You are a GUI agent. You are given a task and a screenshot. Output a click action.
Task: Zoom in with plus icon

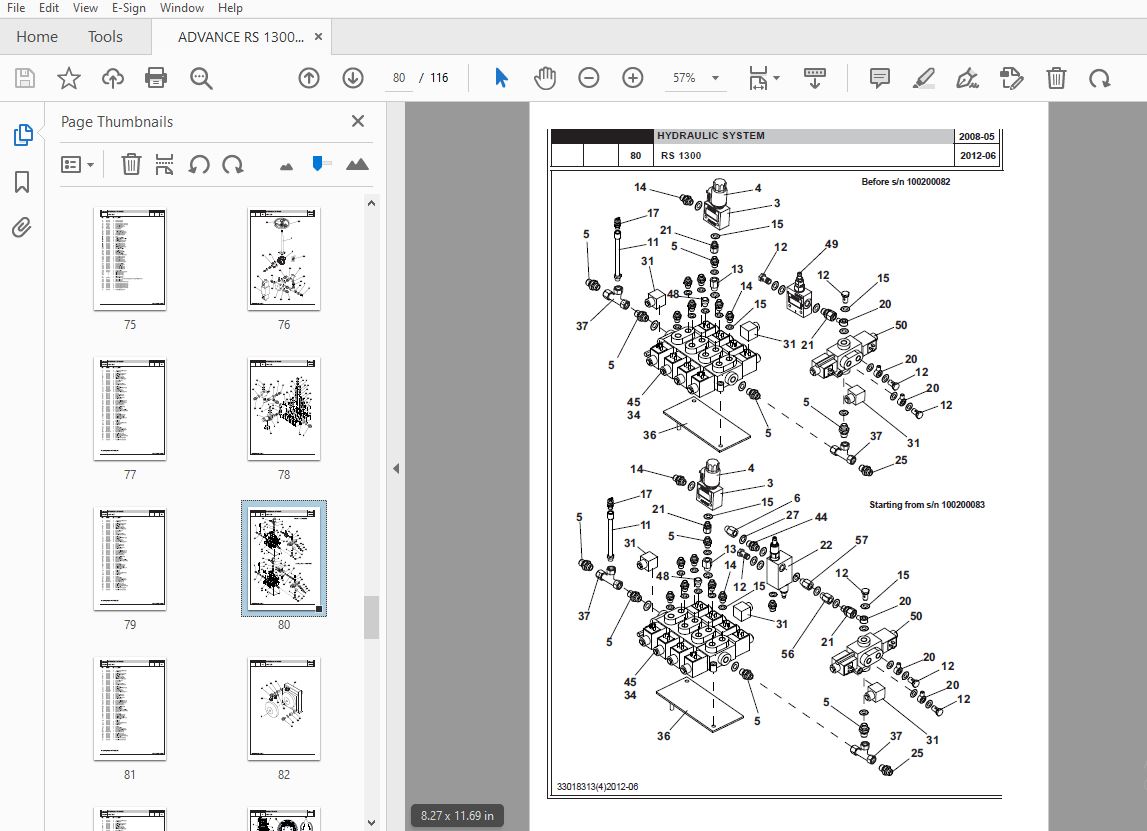coord(633,78)
